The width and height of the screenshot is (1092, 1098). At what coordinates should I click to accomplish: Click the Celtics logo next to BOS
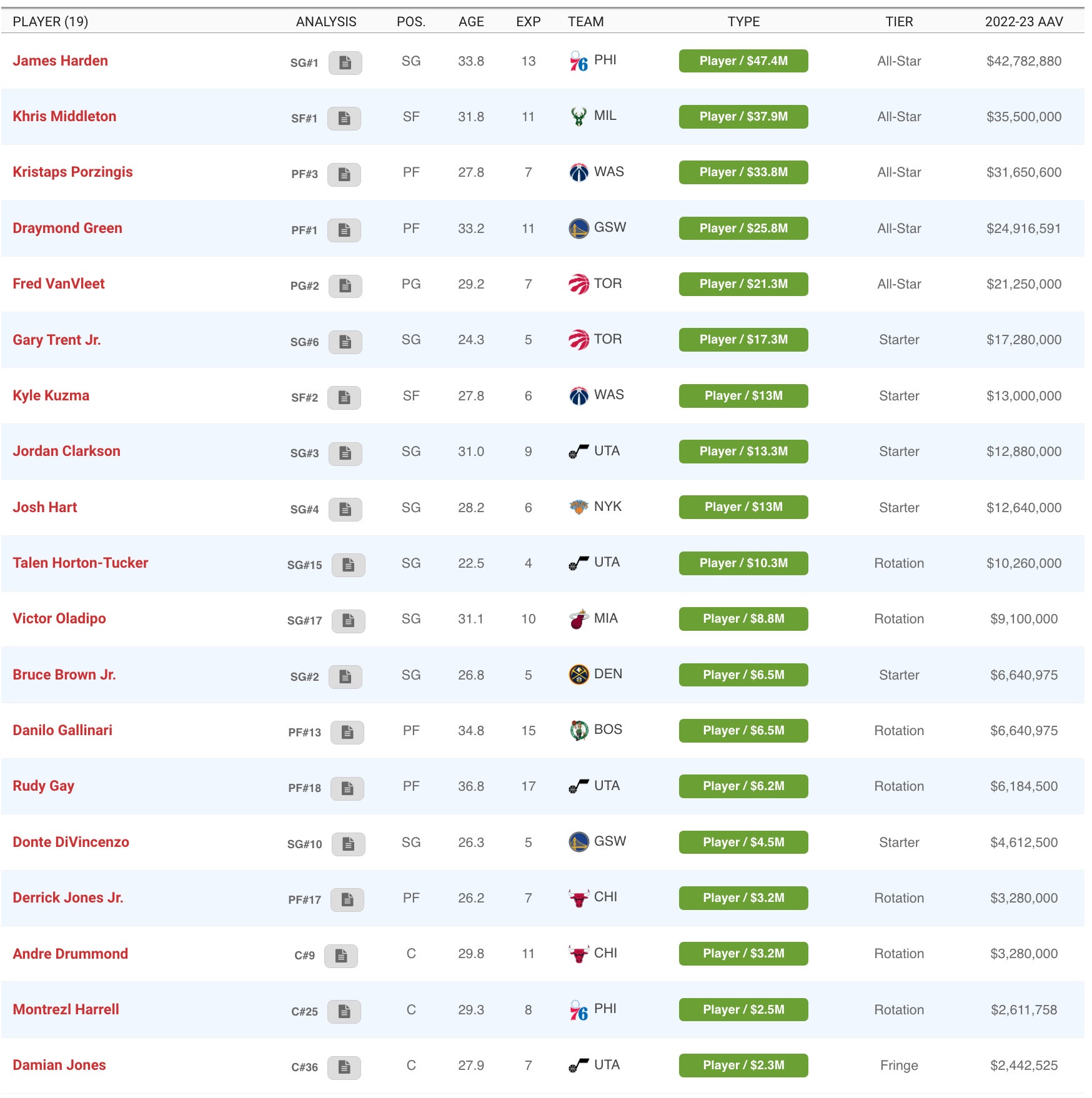(578, 730)
